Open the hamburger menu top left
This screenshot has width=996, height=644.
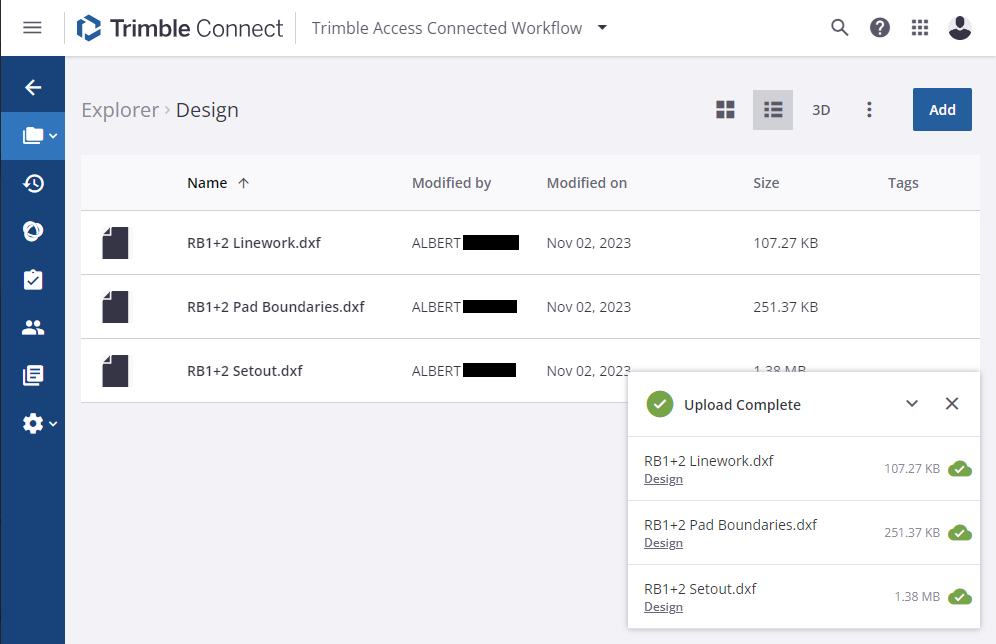click(33, 27)
